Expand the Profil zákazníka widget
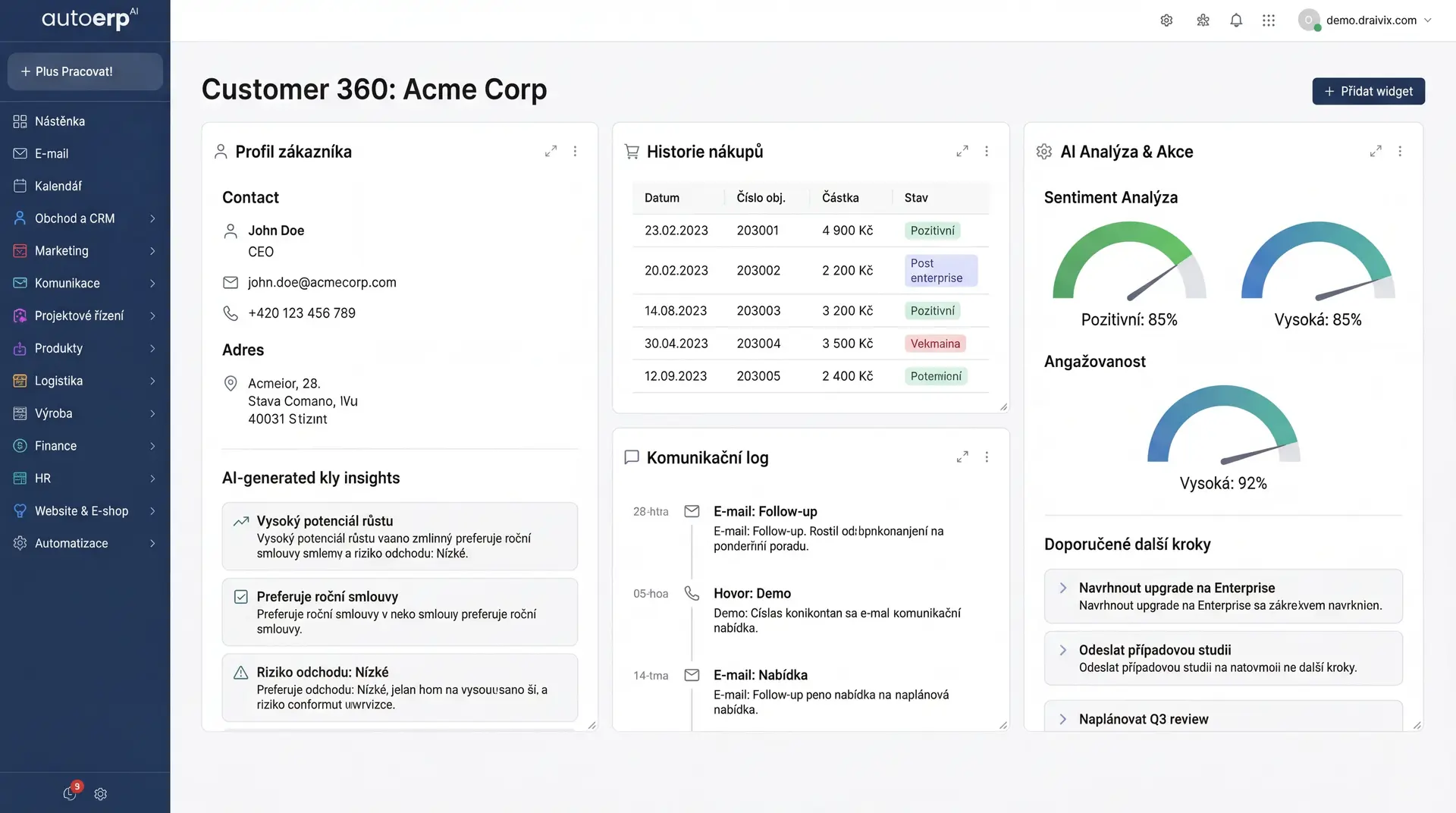The width and height of the screenshot is (1456, 813). [551, 152]
